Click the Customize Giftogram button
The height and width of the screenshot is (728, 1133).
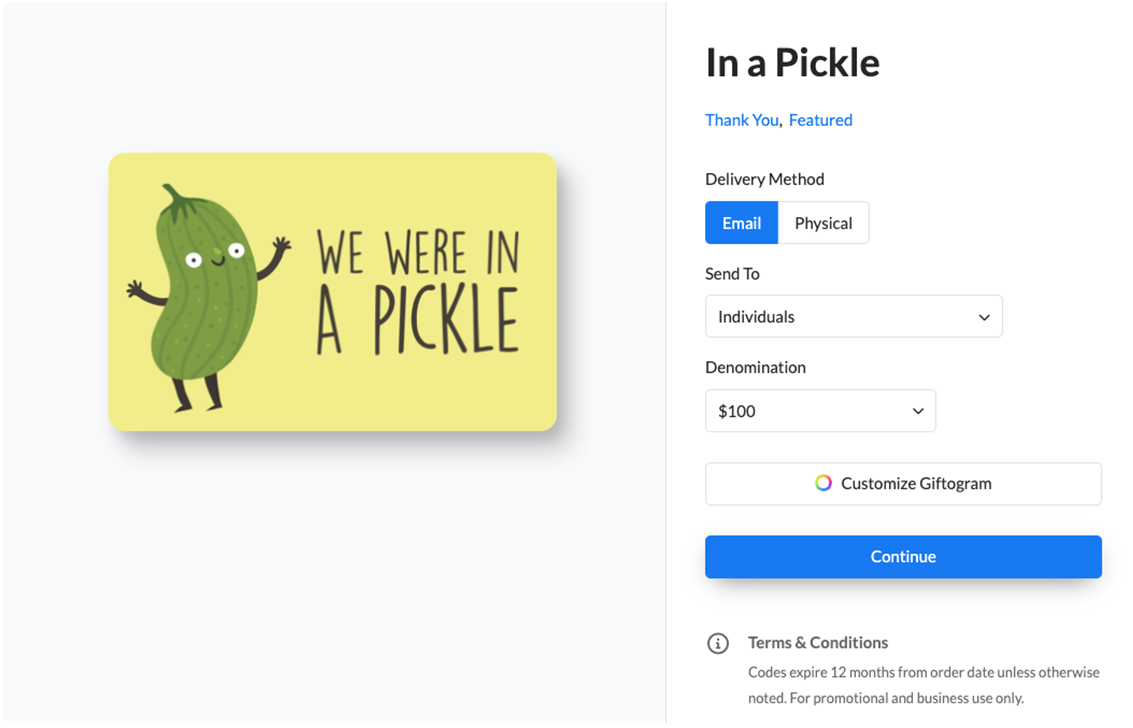click(x=902, y=483)
